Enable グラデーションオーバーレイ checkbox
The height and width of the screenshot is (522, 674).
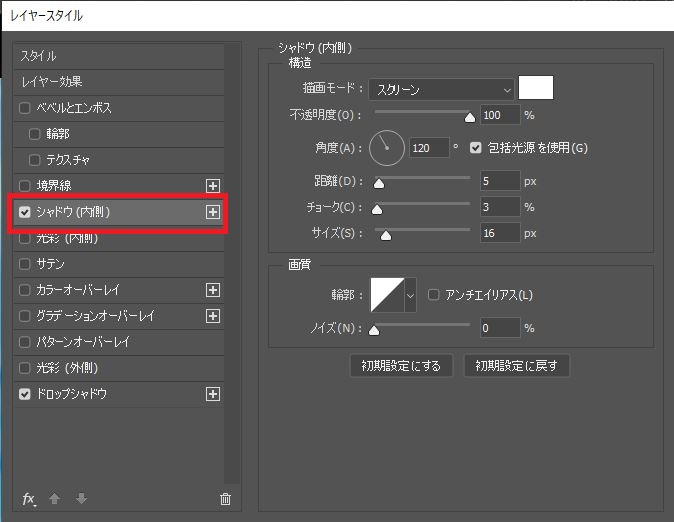(x=25, y=316)
